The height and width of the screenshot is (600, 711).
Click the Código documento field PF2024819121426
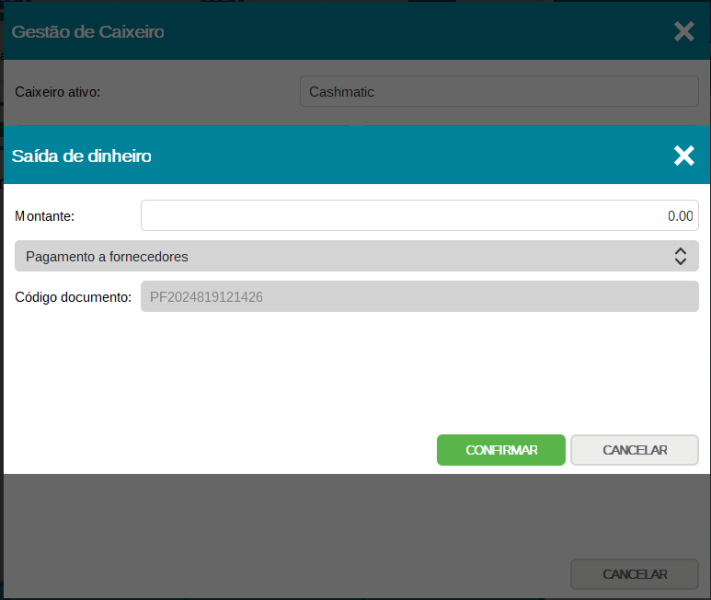(x=419, y=297)
